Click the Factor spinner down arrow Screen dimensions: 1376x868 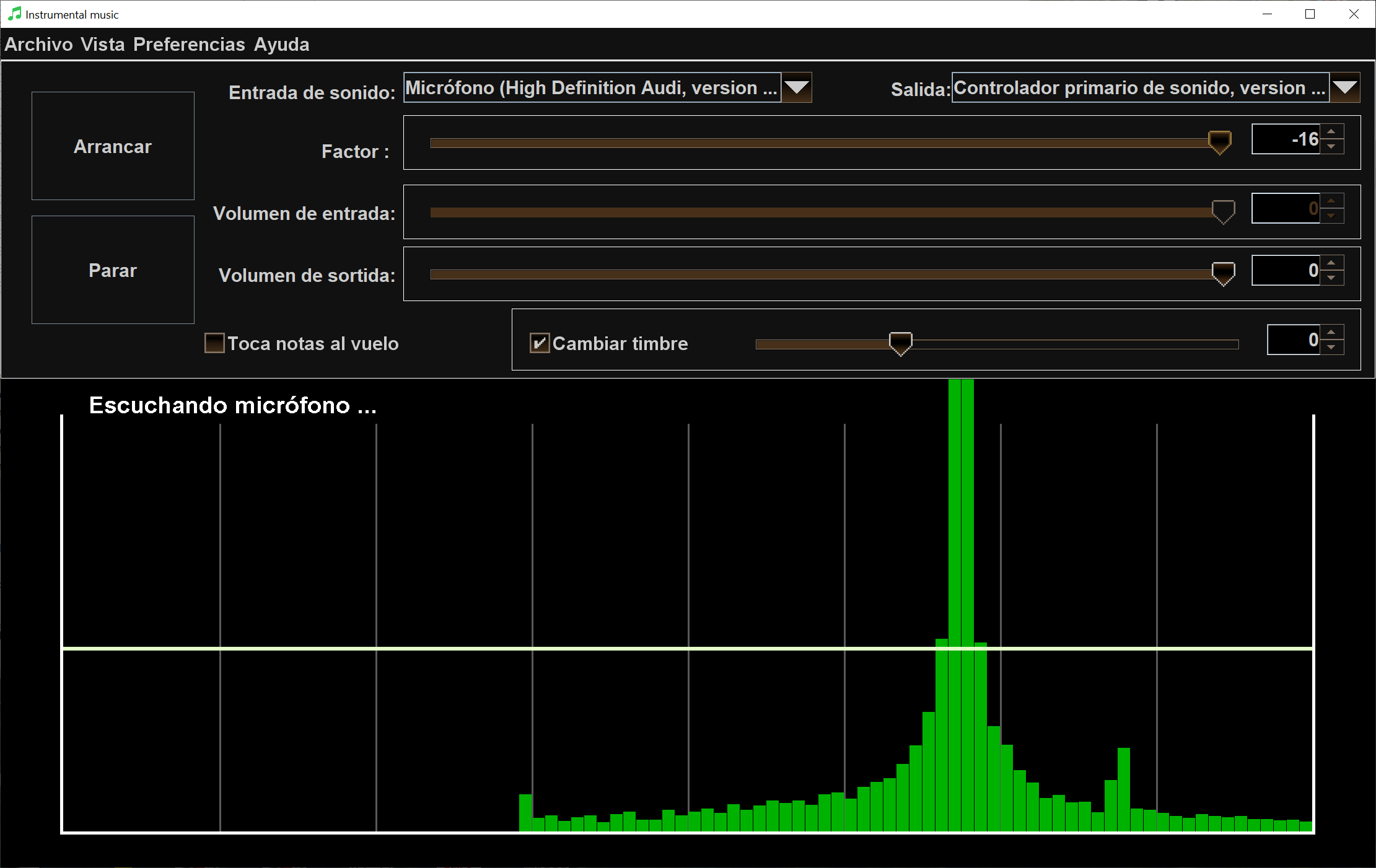point(1331,147)
